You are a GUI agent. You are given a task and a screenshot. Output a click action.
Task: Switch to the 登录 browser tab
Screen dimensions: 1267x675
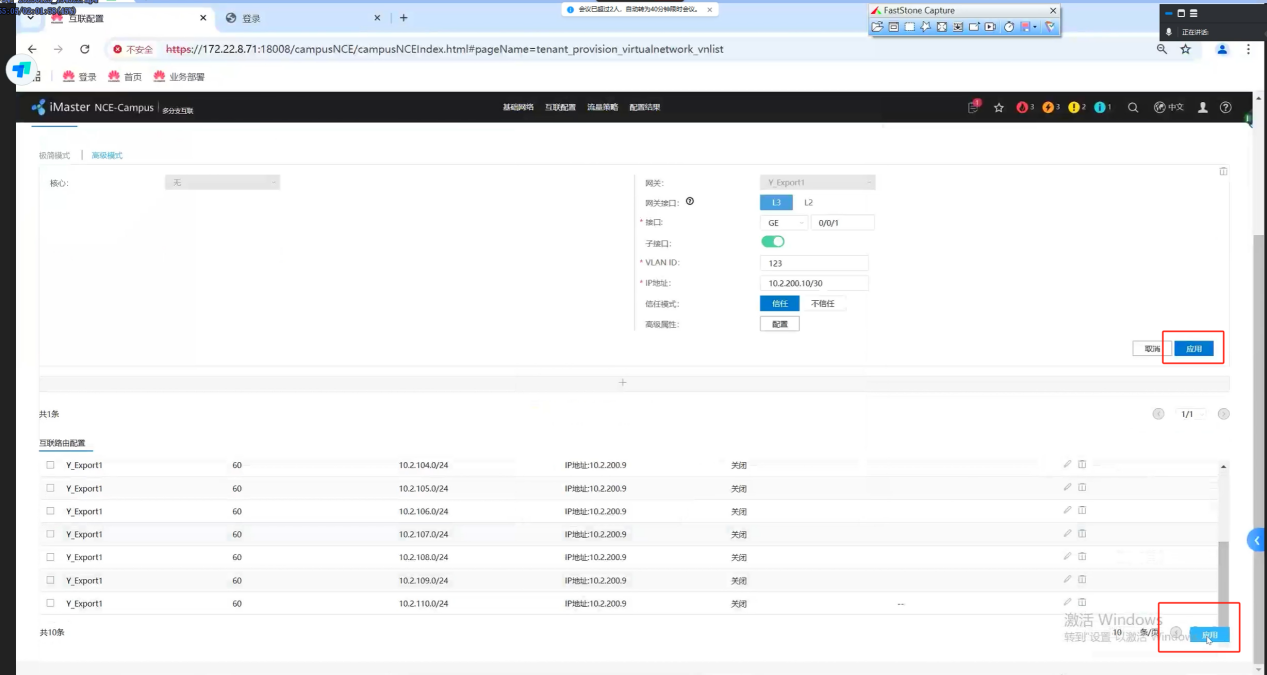pos(302,18)
